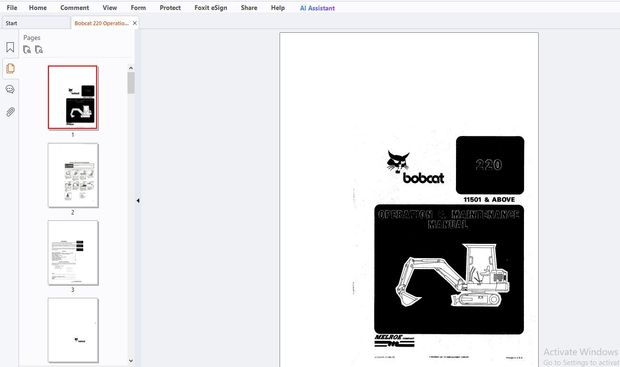Click the Operation & Maintenance Manual heading

pos(448,219)
